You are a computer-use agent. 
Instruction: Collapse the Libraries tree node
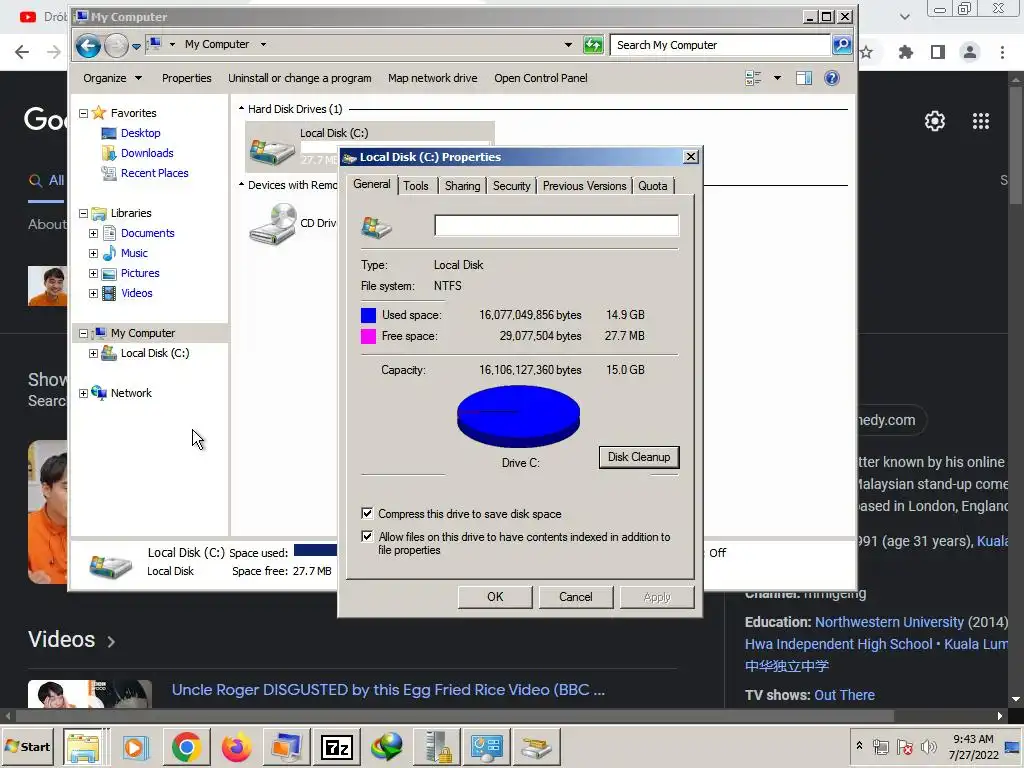(84, 214)
